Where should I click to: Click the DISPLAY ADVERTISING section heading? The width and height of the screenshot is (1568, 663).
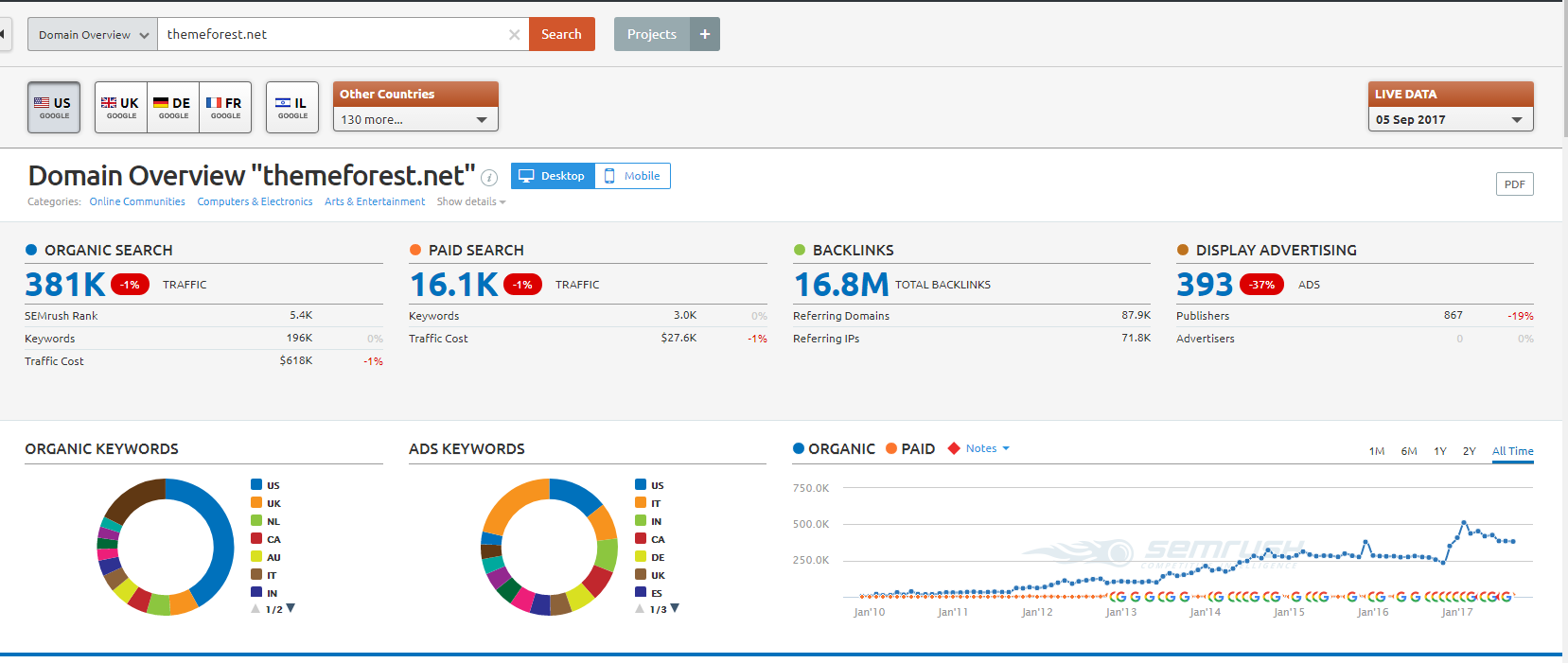1277,250
